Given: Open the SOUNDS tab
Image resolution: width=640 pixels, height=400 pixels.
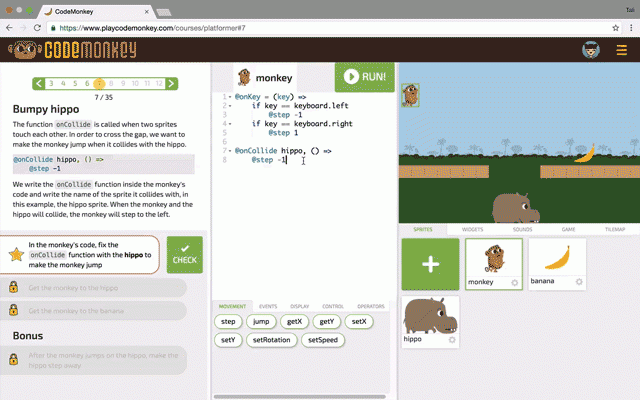Looking at the screenshot, I should pos(522,229).
